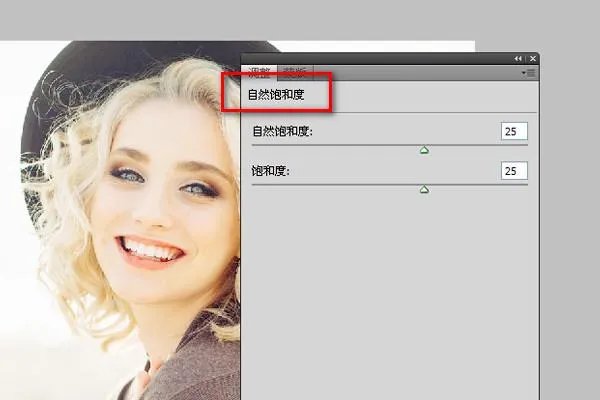Click the 饱和度 slider handle
The width and height of the screenshot is (600, 400).
(x=424, y=189)
